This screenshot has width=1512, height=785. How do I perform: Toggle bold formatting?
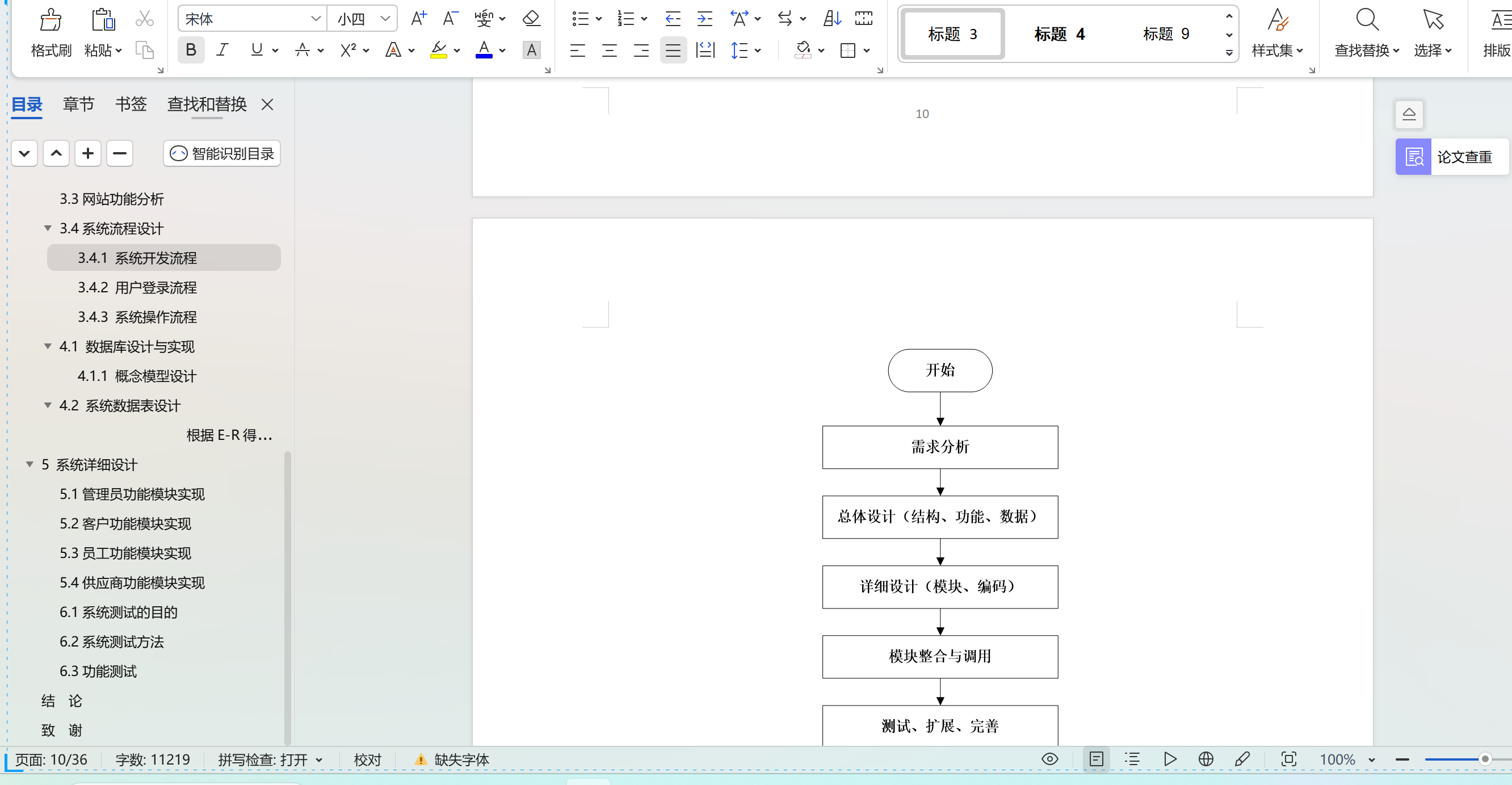coord(190,50)
